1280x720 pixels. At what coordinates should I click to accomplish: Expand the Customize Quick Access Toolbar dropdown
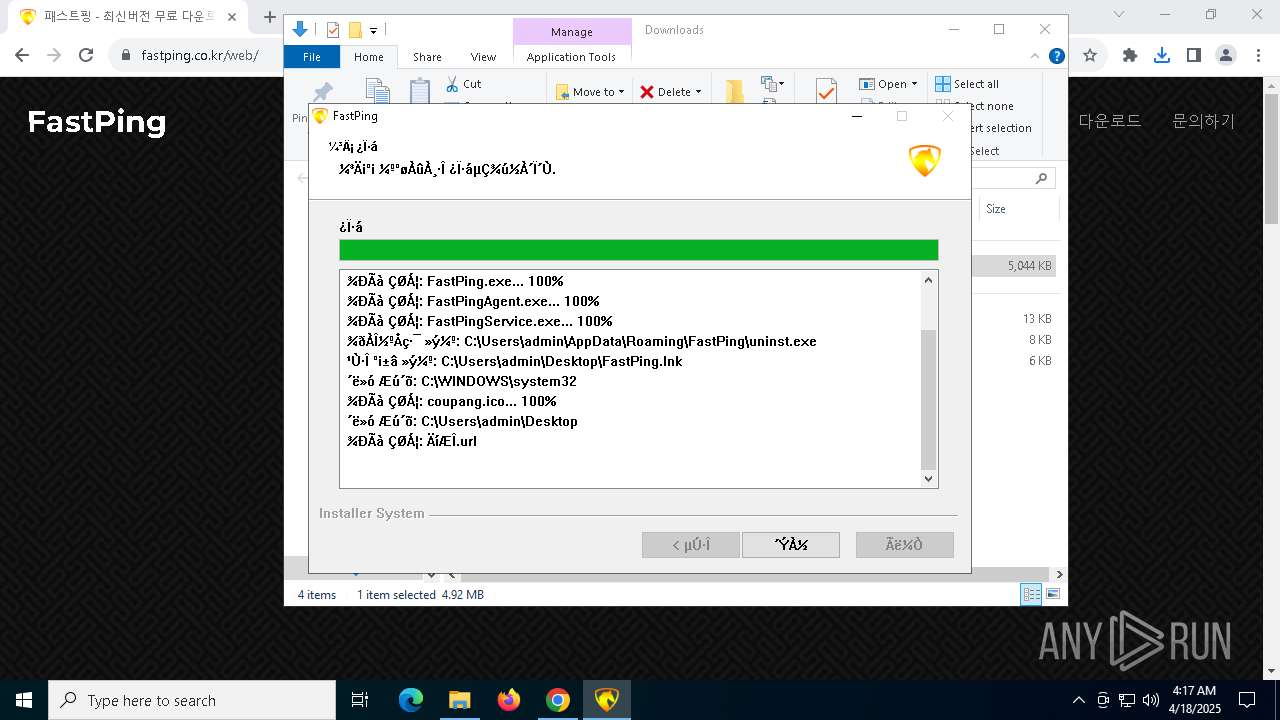373,31
